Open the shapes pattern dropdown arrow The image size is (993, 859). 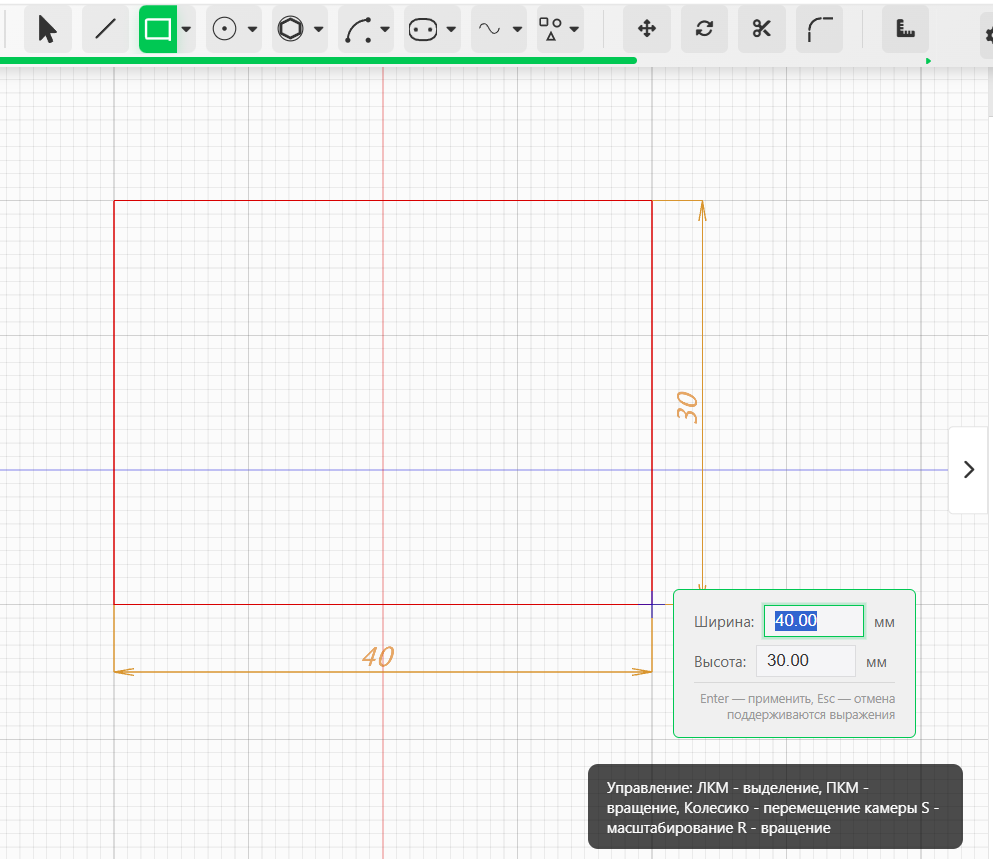click(x=574, y=29)
